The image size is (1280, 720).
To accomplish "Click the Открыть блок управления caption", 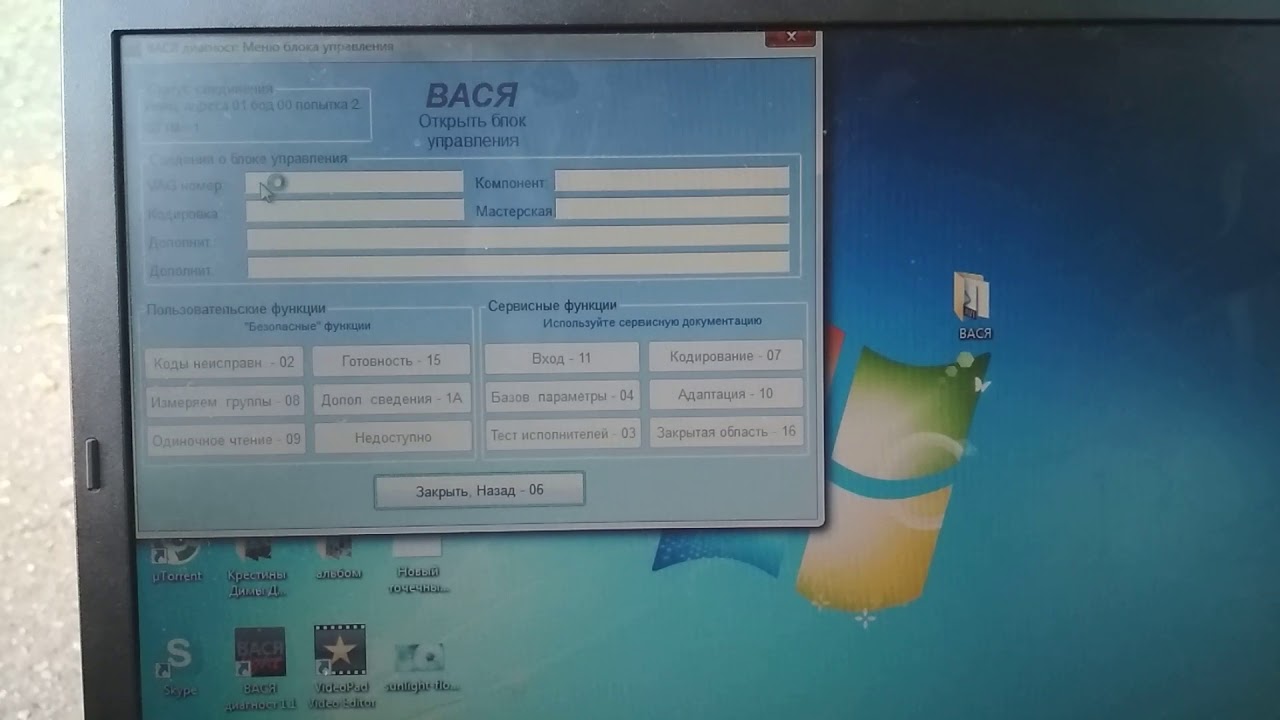I will pyautogui.click(x=472, y=131).
